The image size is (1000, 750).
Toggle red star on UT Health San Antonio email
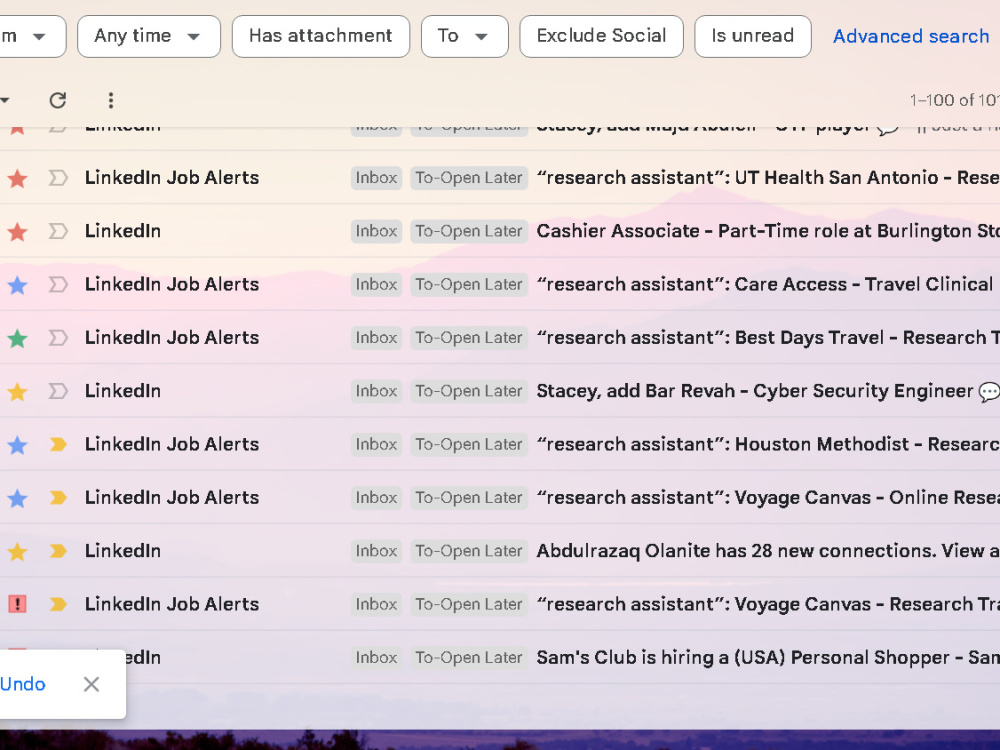17,178
